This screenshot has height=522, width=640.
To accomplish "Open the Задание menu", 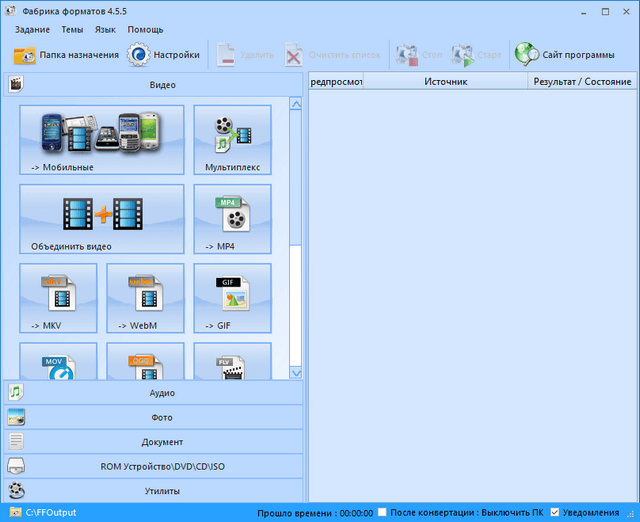I will click(32, 30).
